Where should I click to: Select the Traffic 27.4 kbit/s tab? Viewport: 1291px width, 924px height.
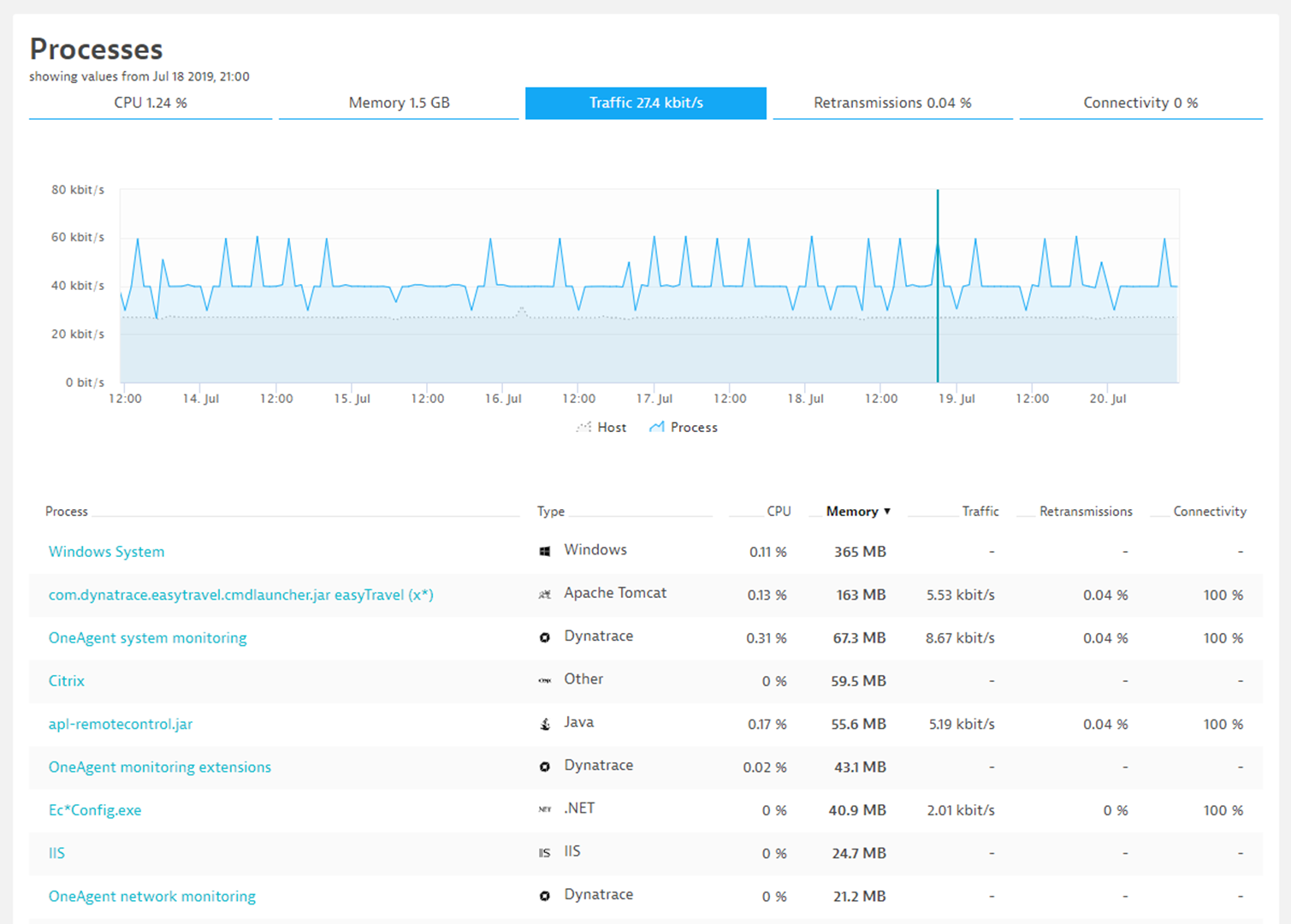pyautogui.click(x=646, y=103)
